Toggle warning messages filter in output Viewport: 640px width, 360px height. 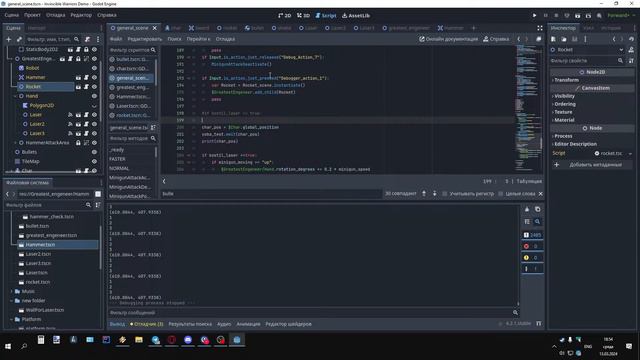click(x=533, y=258)
